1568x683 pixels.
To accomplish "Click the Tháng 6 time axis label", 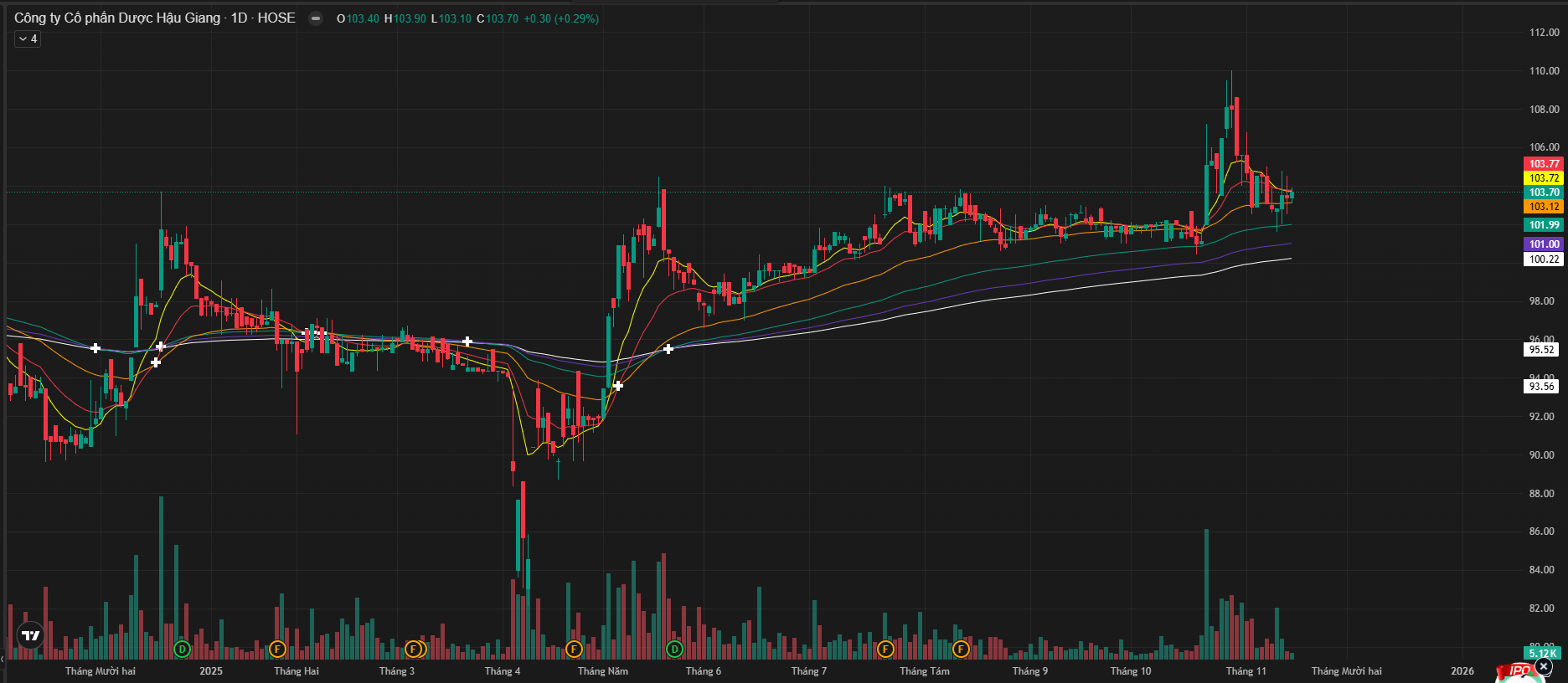I will point(704,671).
